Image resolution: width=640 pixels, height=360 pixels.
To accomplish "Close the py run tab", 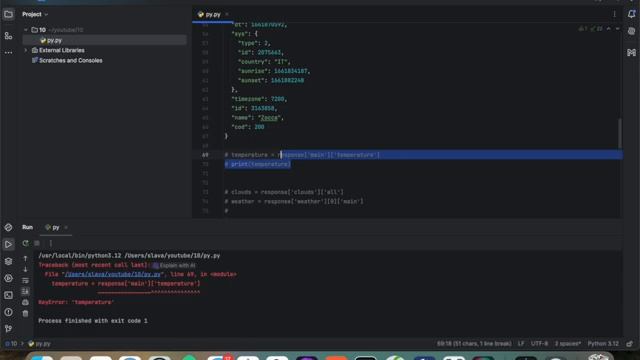I will [66, 227].
